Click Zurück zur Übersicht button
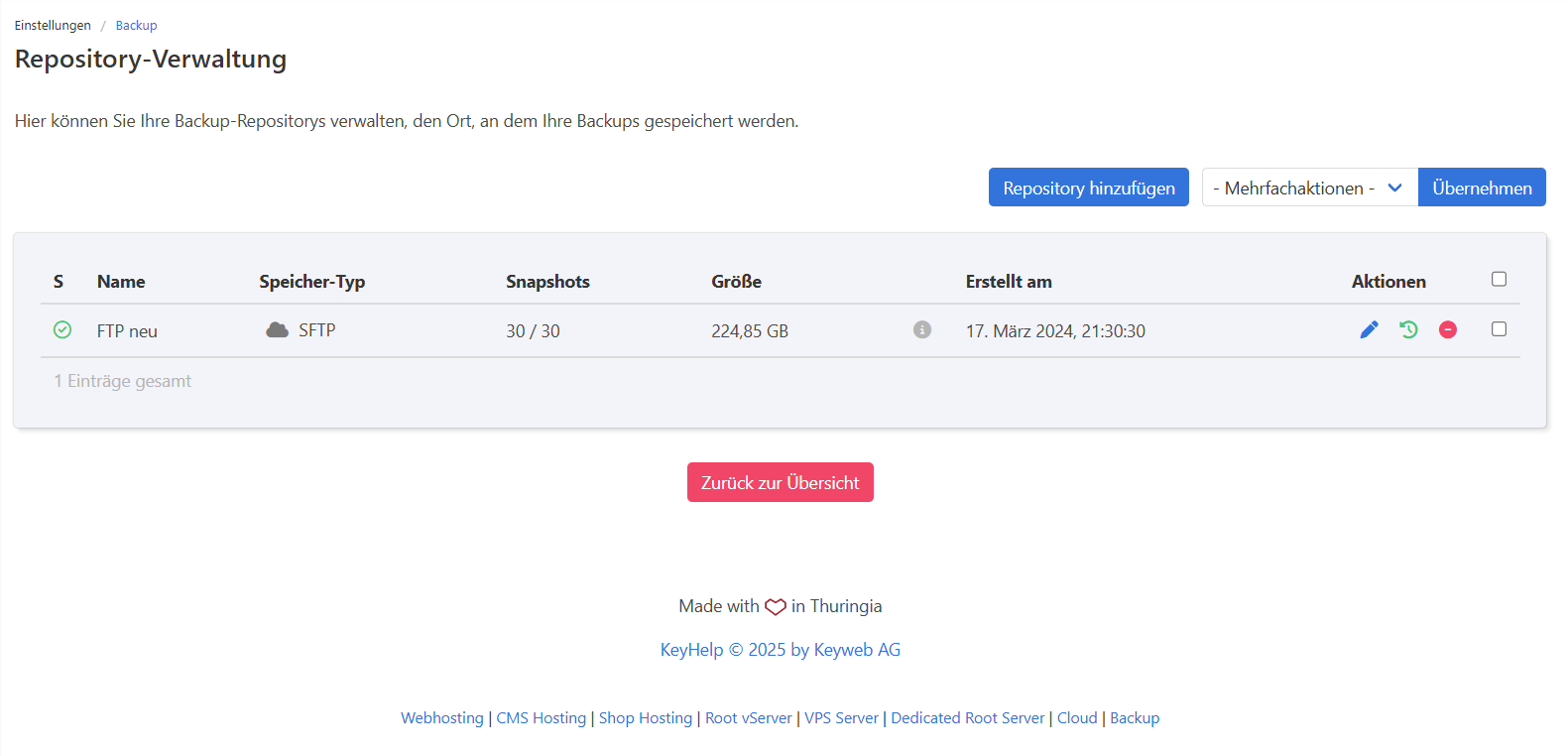Screen dimensions: 1568x756 point(780,482)
